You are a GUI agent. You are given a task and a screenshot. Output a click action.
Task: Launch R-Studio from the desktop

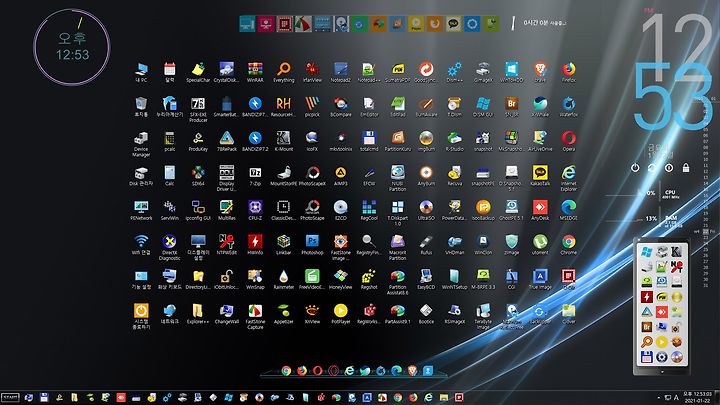pos(454,139)
